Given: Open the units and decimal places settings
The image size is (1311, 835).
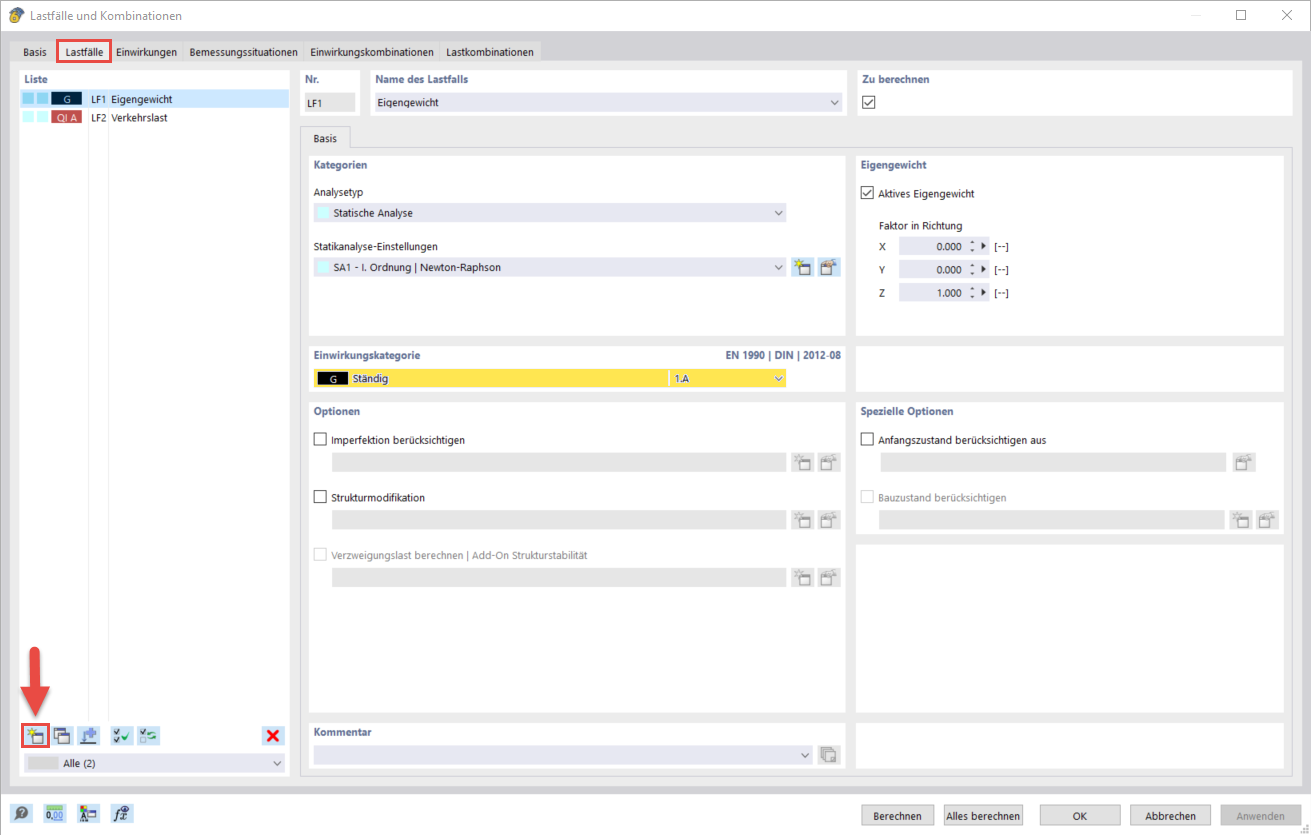Looking at the screenshot, I should (x=54, y=813).
